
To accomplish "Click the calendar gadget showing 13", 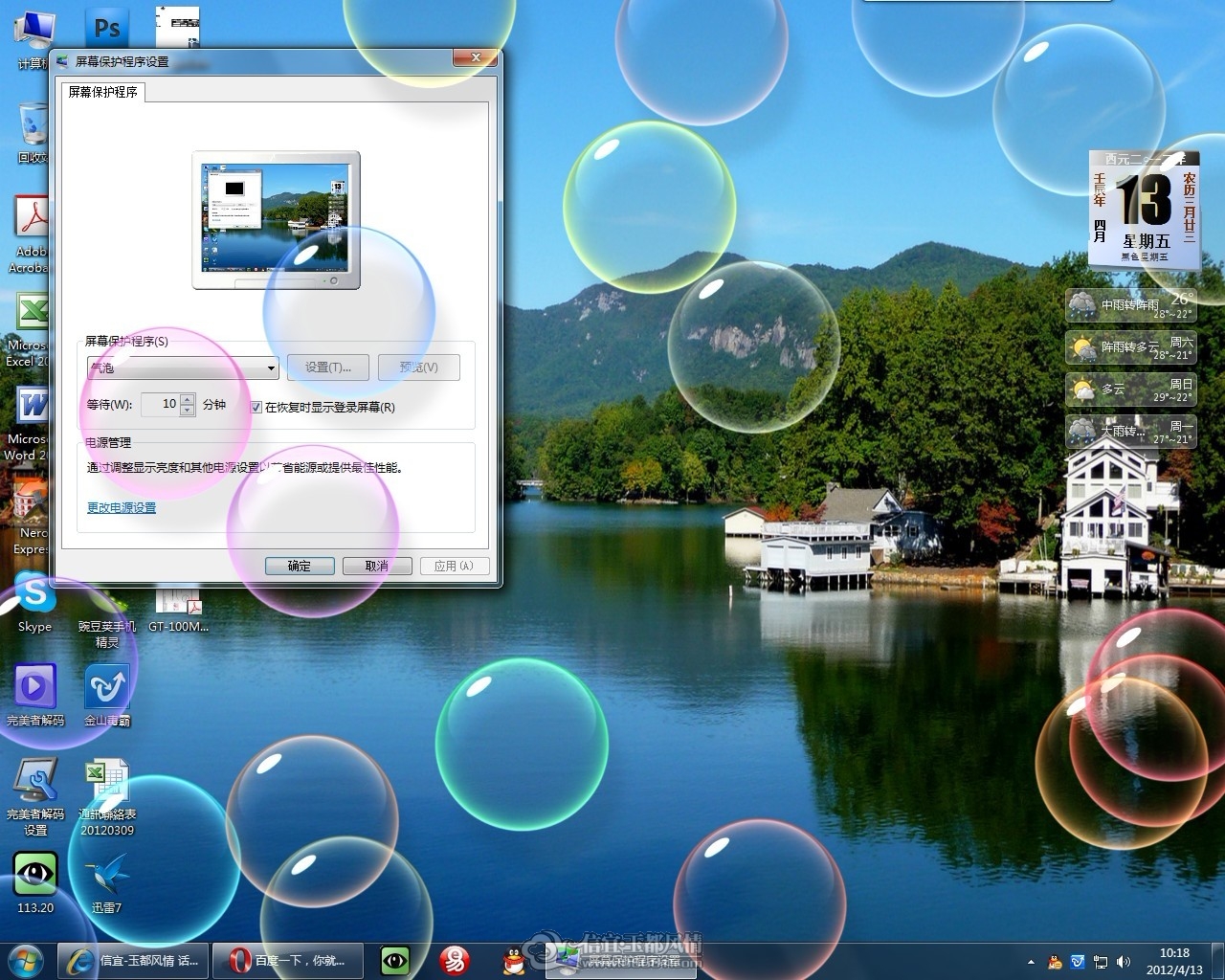I will (1145, 209).
